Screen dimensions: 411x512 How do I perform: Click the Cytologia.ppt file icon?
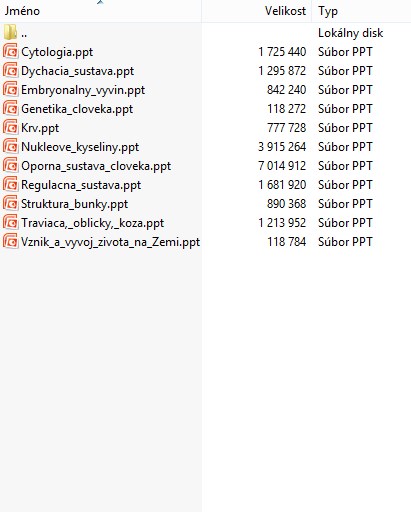10,52
